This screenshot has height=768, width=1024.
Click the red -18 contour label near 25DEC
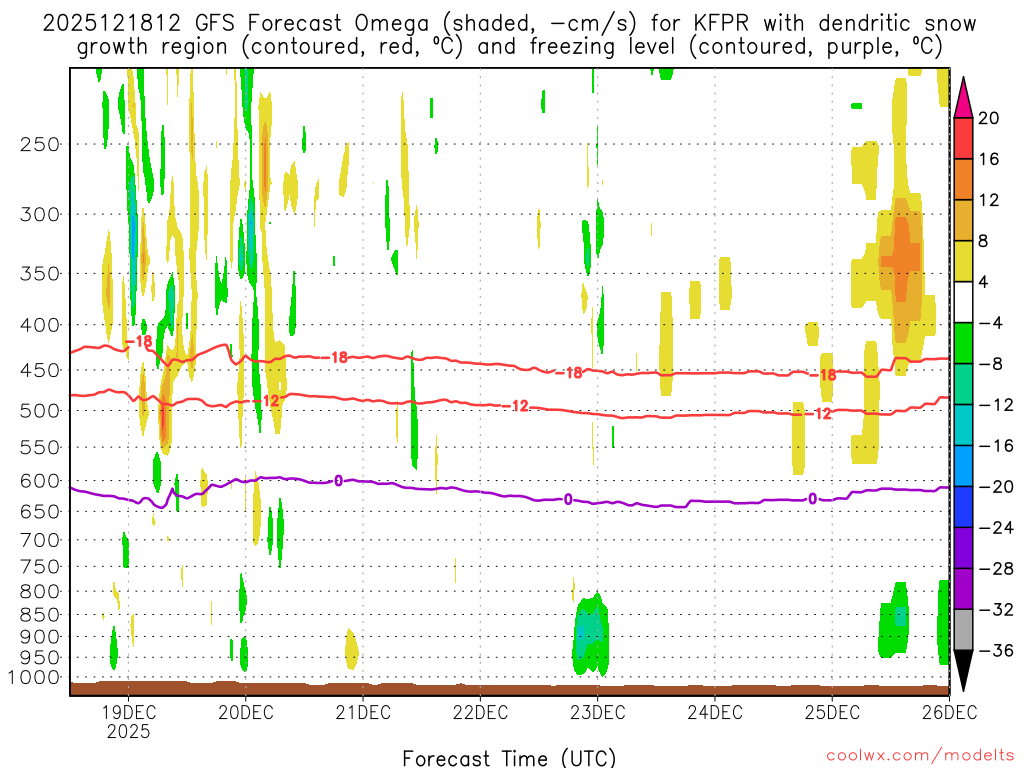pos(824,375)
